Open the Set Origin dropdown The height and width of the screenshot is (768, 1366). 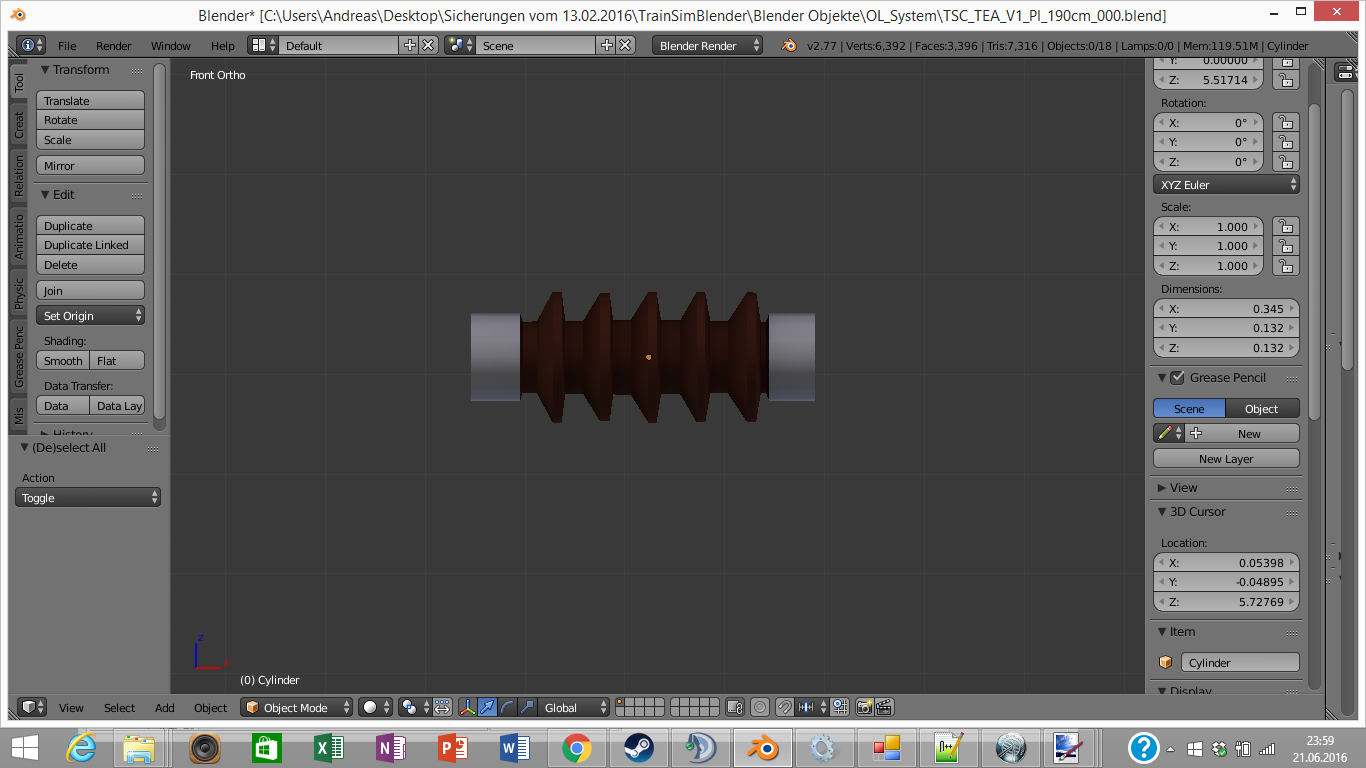click(90, 316)
